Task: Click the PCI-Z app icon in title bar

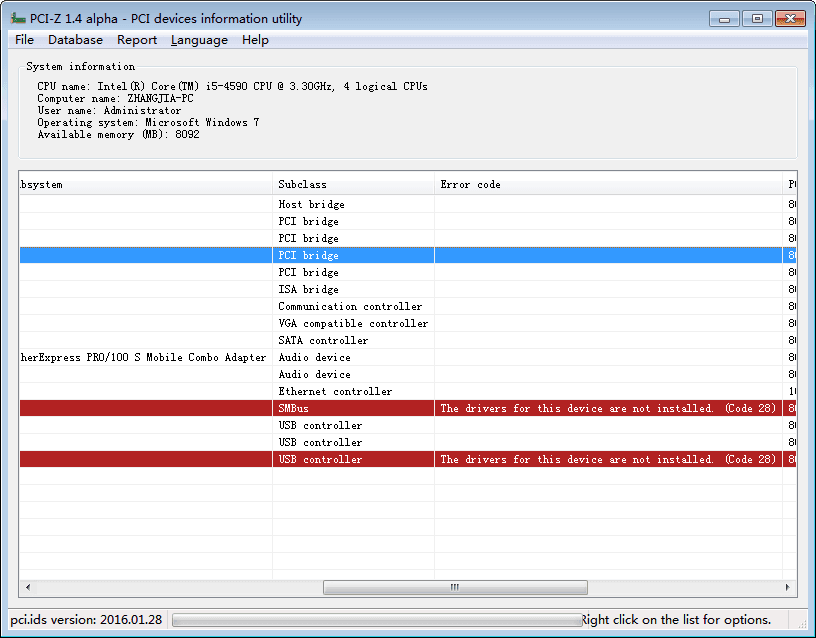Action: point(18,19)
